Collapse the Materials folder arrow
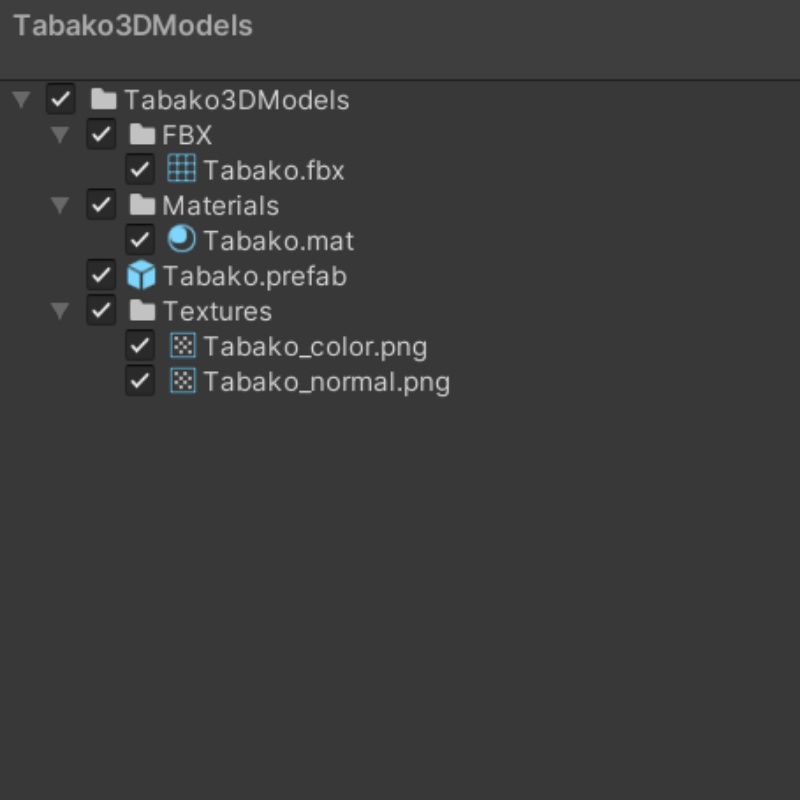 coord(60,205)
